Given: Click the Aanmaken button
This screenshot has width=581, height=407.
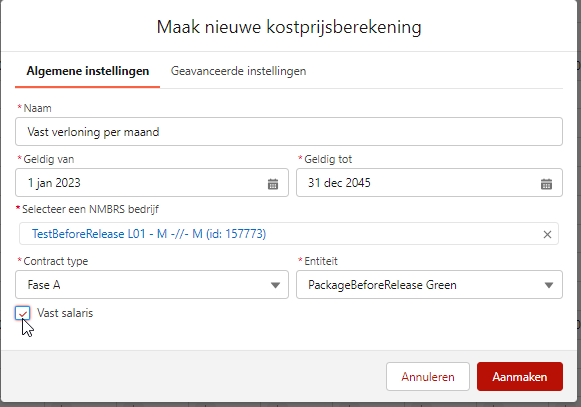Looking at the screenshot, I should point(520,377).
